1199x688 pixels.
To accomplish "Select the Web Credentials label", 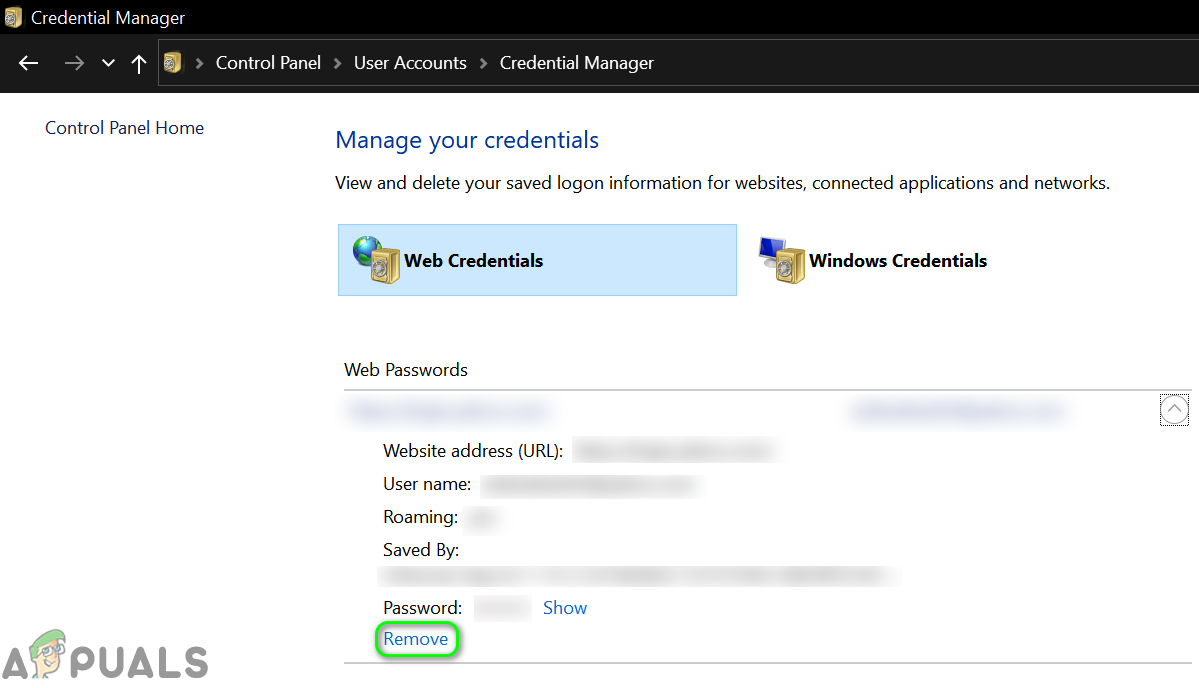I will pyautogui.click(x=473, y=261).
